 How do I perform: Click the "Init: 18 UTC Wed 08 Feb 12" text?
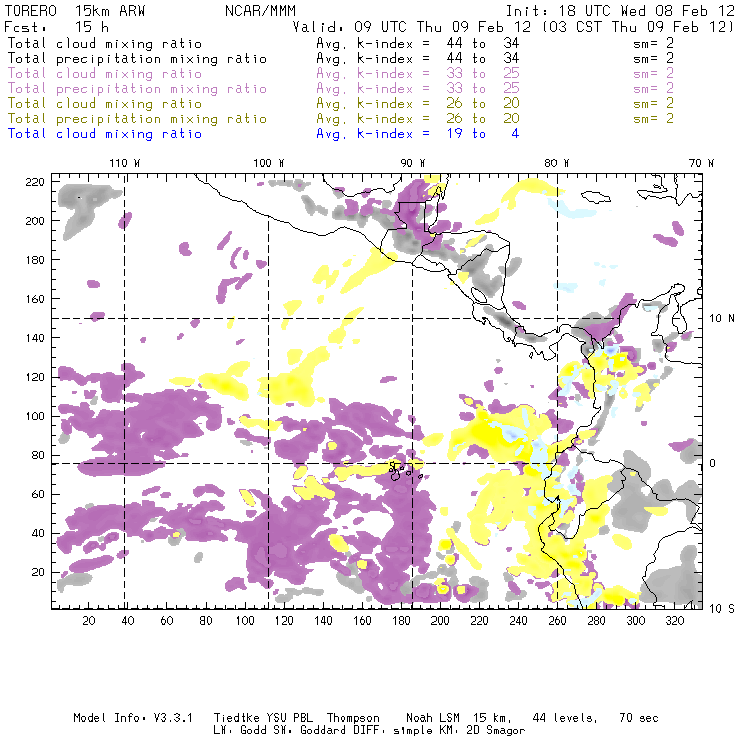pyautogui.click(x=620, y=11)
